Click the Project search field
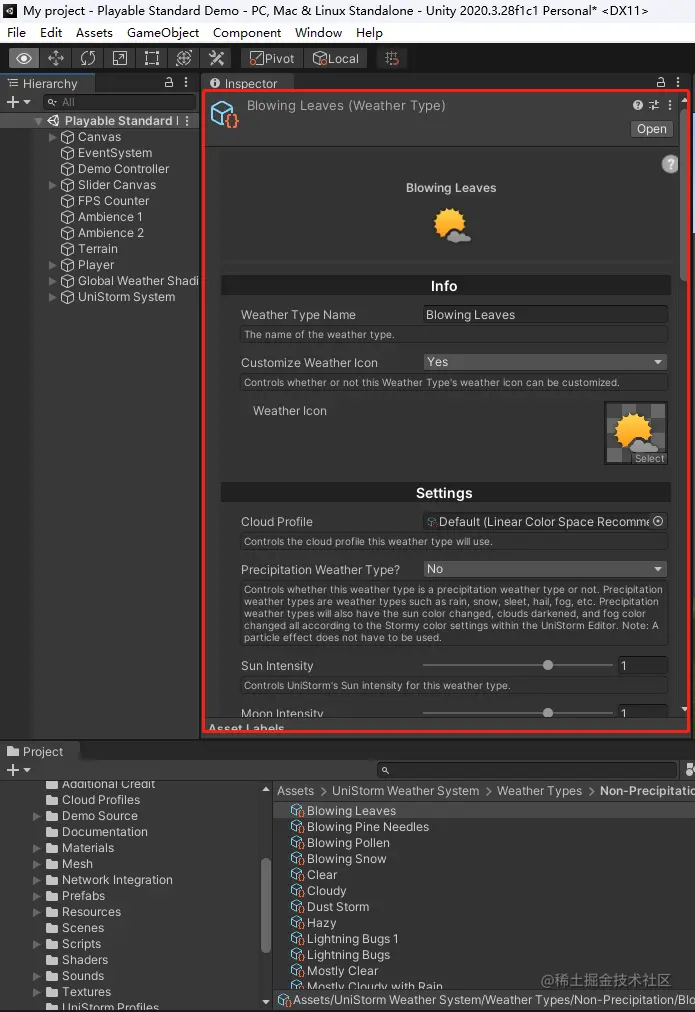 pos(527,770)
